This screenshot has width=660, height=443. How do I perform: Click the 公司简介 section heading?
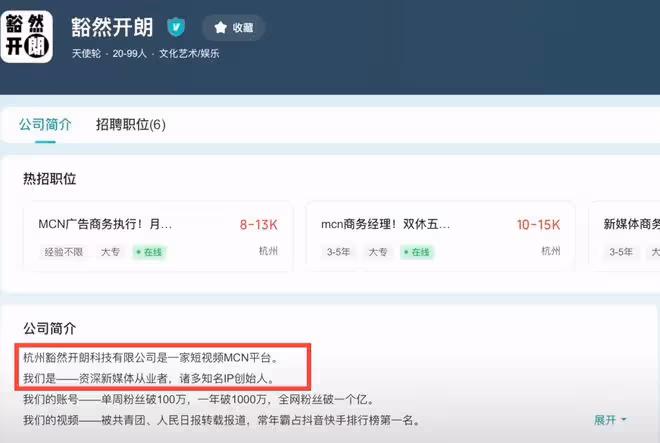[x=50, y=328]
